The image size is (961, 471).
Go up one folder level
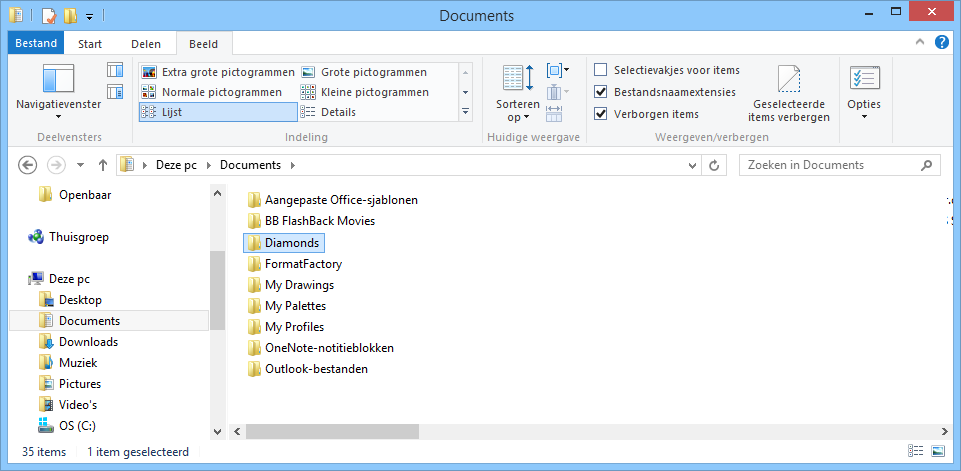click(102, 165)
